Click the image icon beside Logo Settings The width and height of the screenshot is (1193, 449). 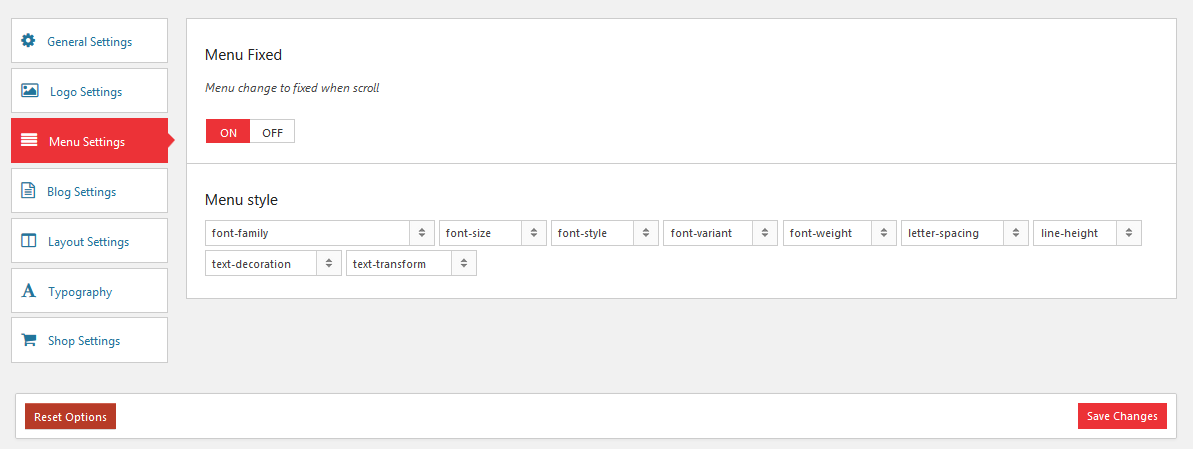(x=30, y=91)
